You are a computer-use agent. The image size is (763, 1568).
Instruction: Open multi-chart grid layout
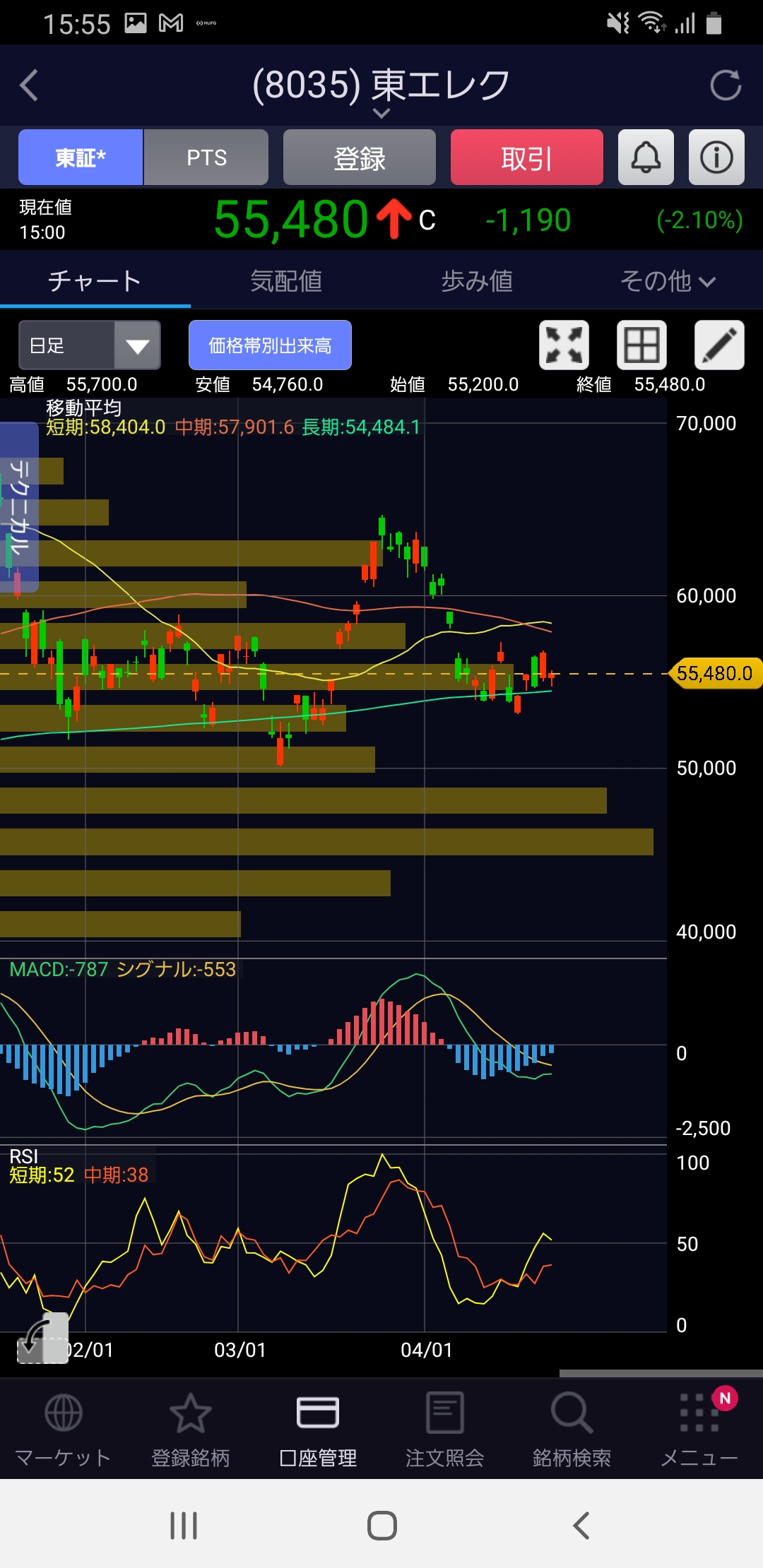[x=641, y=345]
